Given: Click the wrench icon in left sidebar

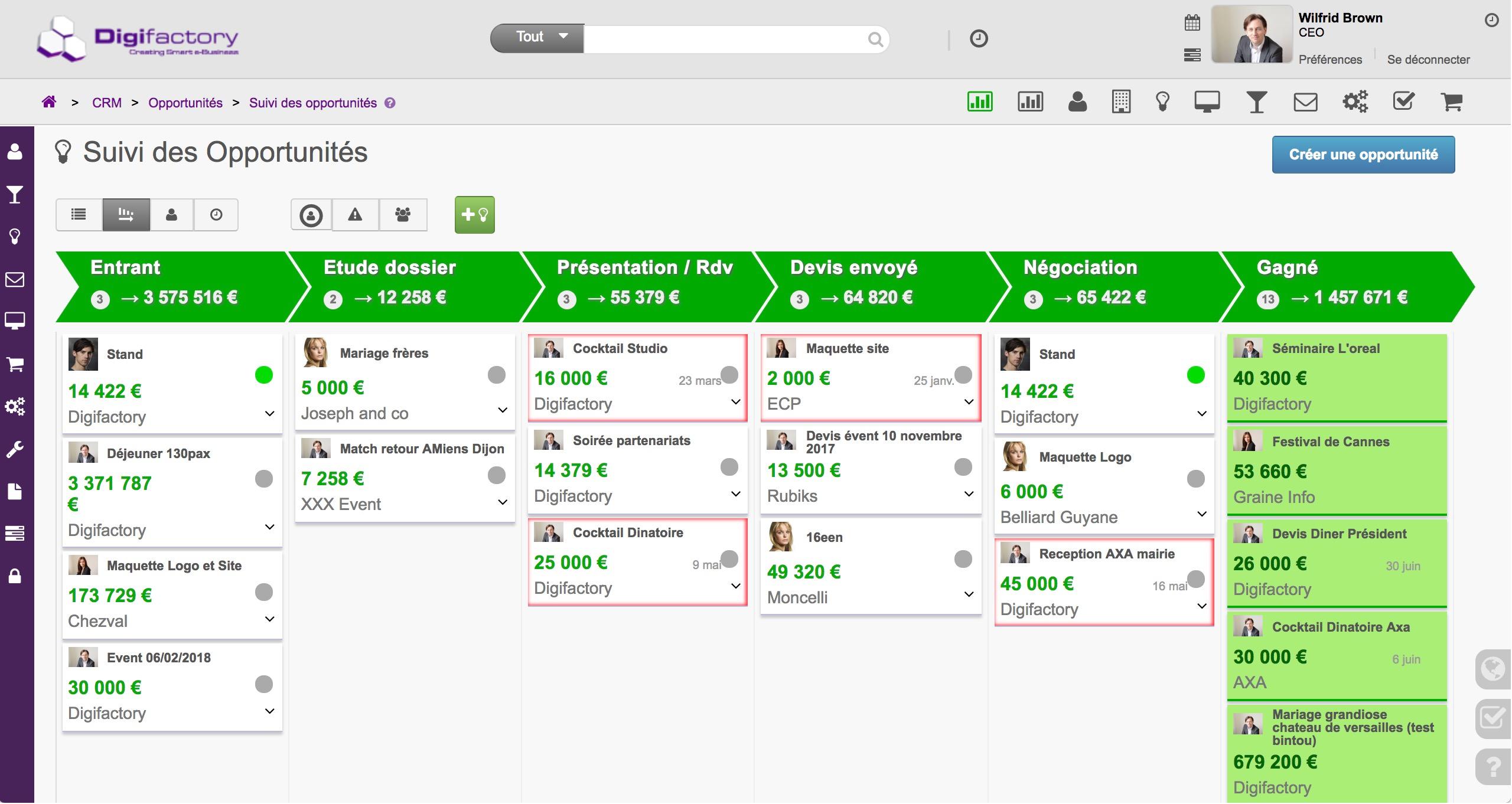Looking at the screenshot, I should coord(15,450).
